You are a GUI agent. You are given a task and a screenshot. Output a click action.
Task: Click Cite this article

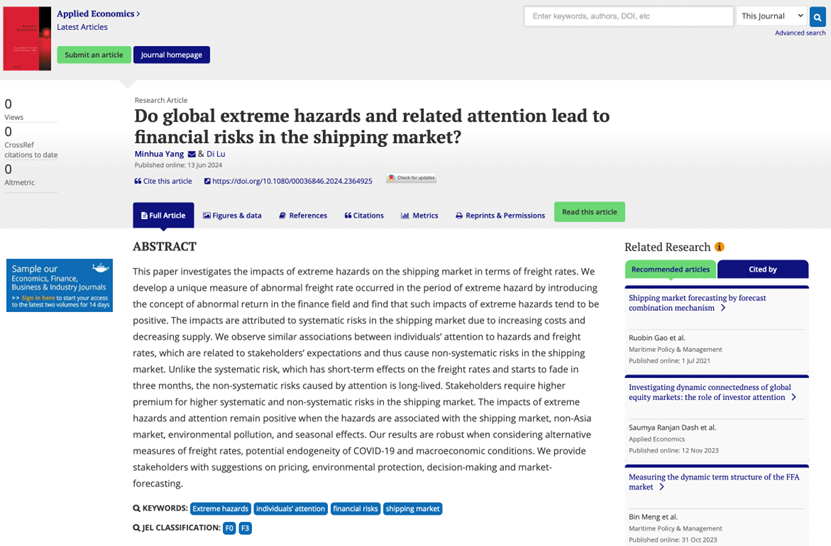coord(163,181)
